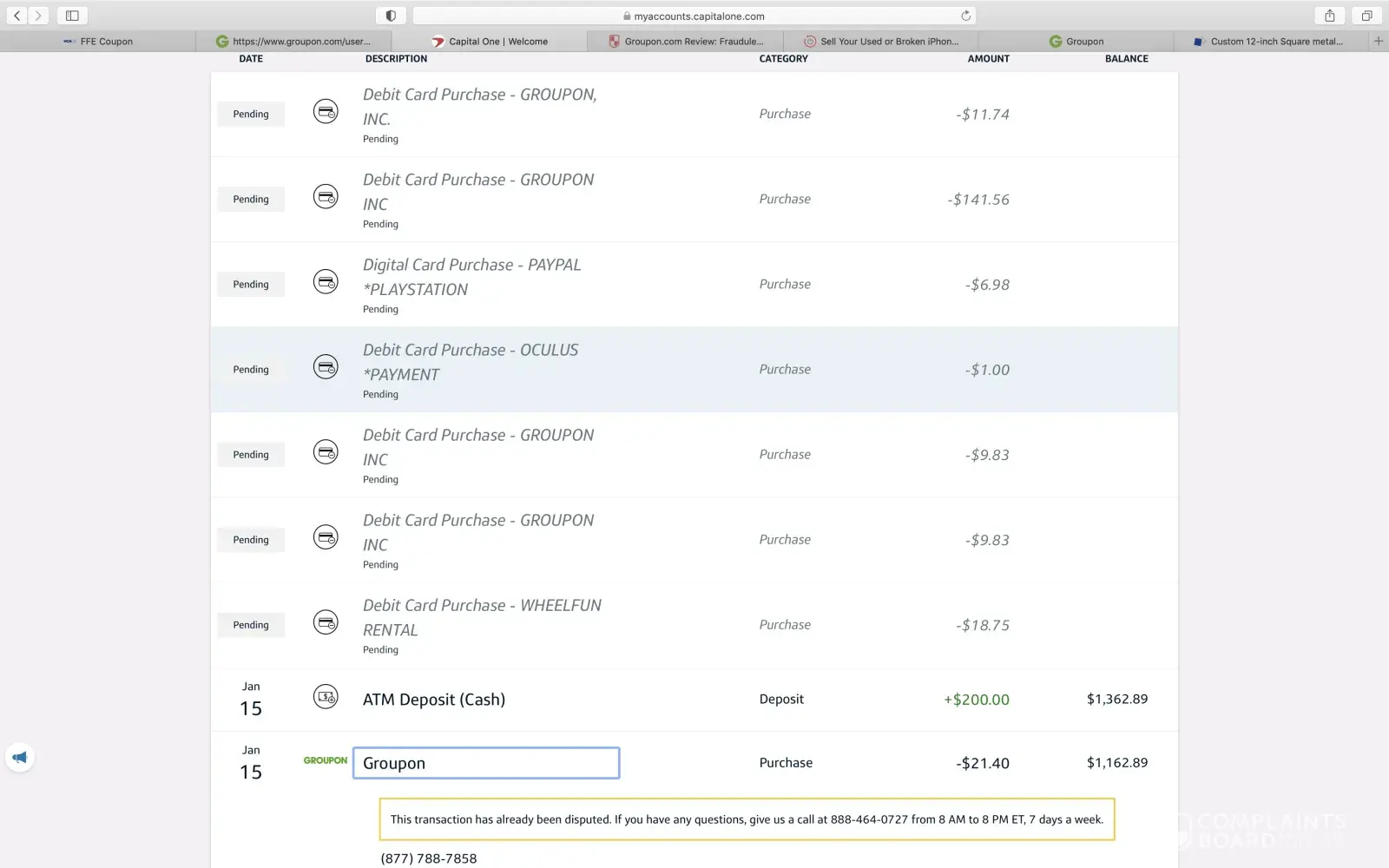Click the privacy shield icon in toolbar

point(391,16)
